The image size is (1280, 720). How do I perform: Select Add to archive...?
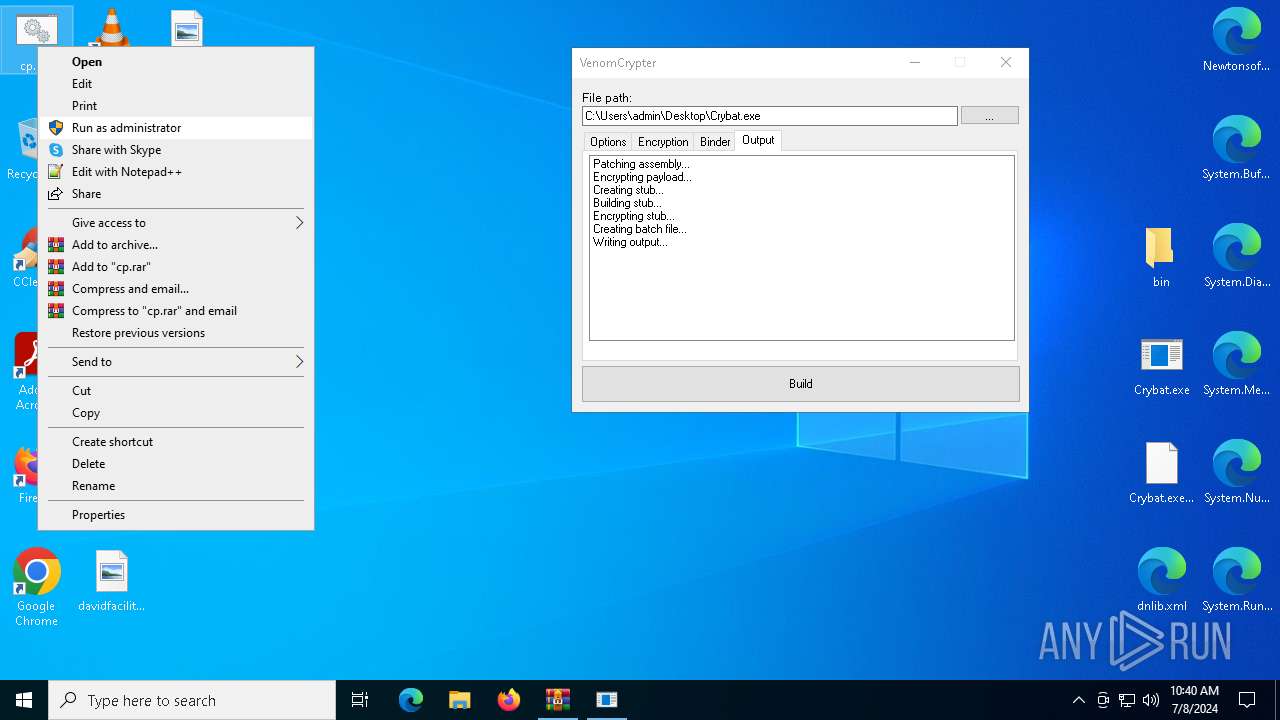[176, 245]
